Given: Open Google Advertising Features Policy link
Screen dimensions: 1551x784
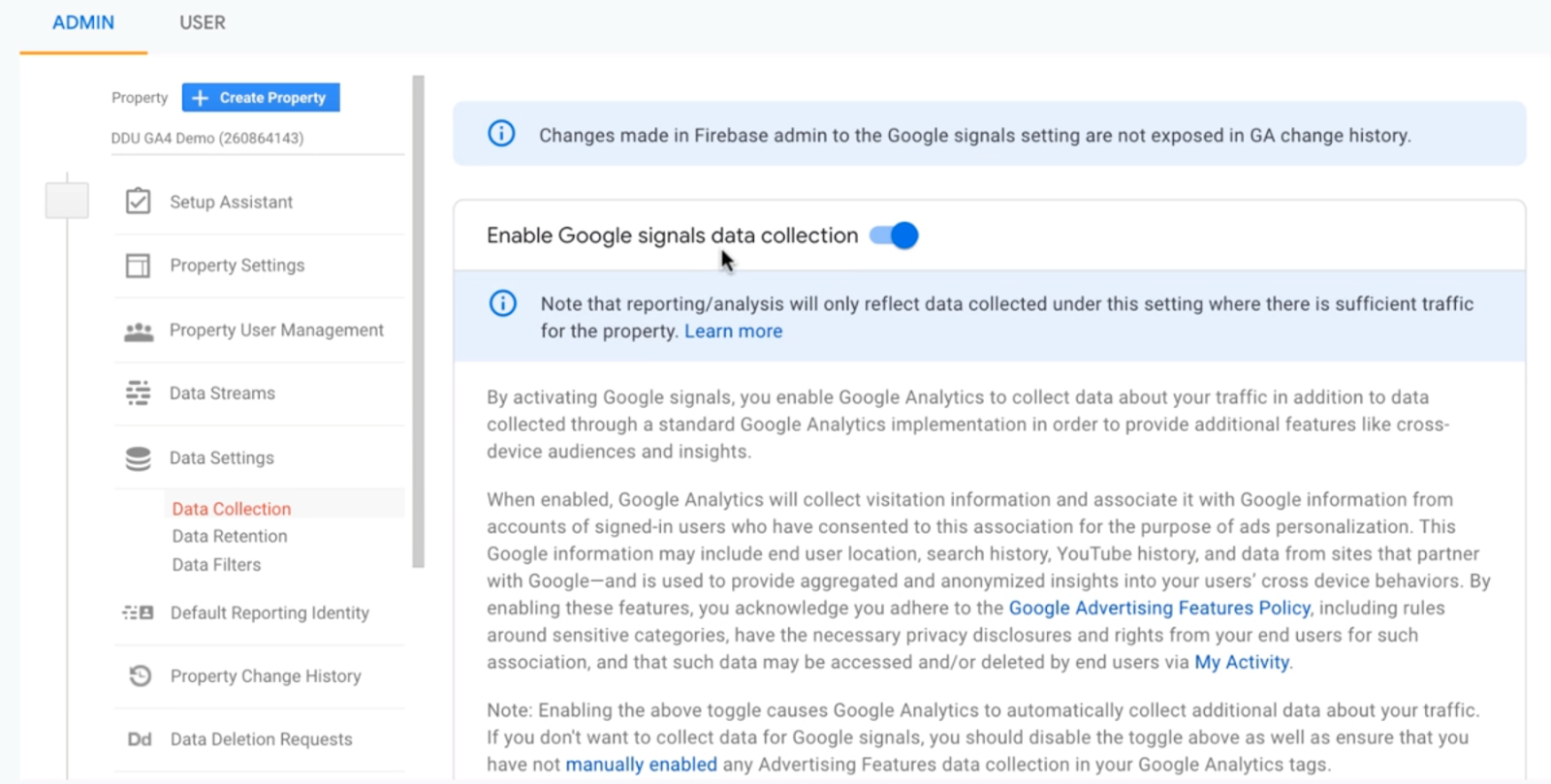Looking at the screenshot, I should [x=1159, y=608].
